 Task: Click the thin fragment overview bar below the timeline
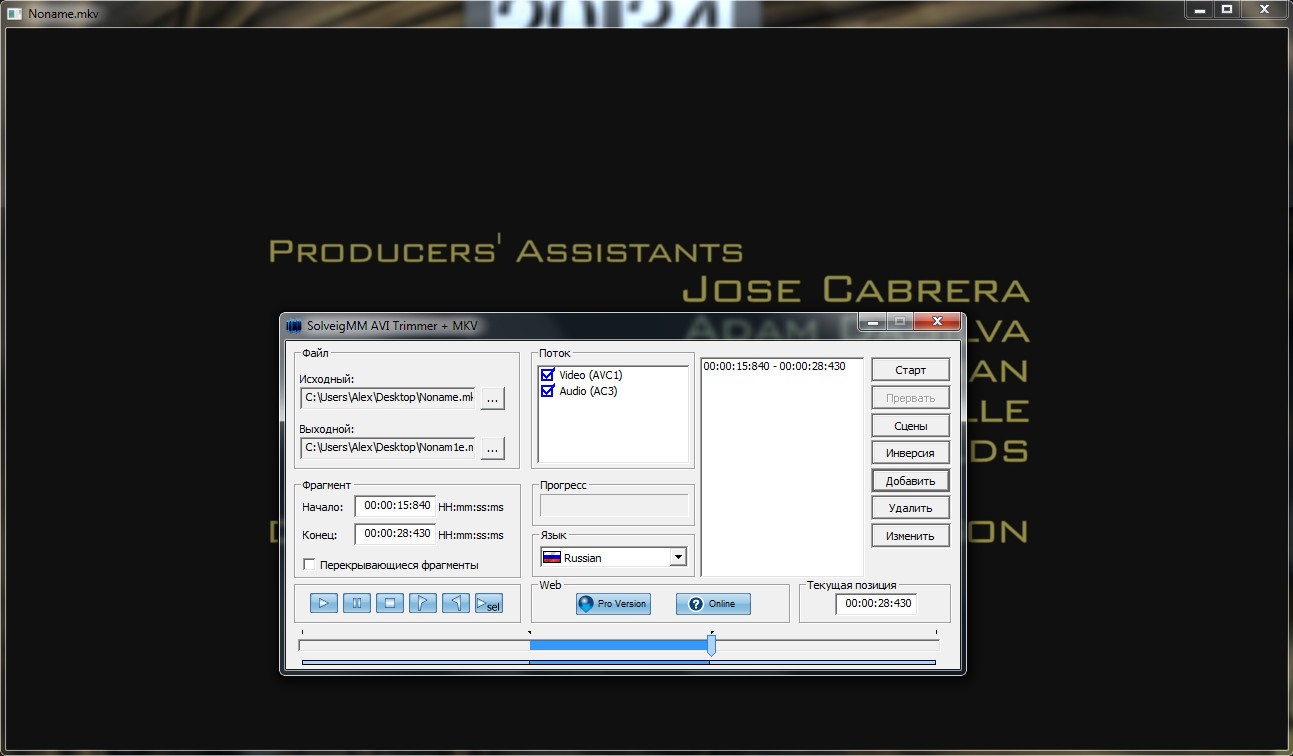pyautogui.click(x=618, y=662)
